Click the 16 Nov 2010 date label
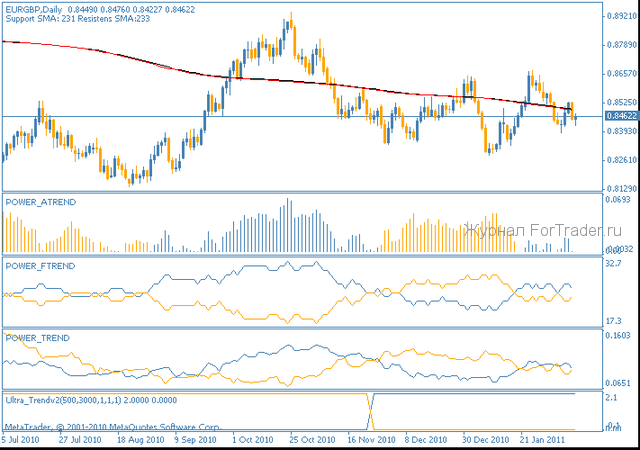This screenshot has height=450, width=640. point(371,440)
